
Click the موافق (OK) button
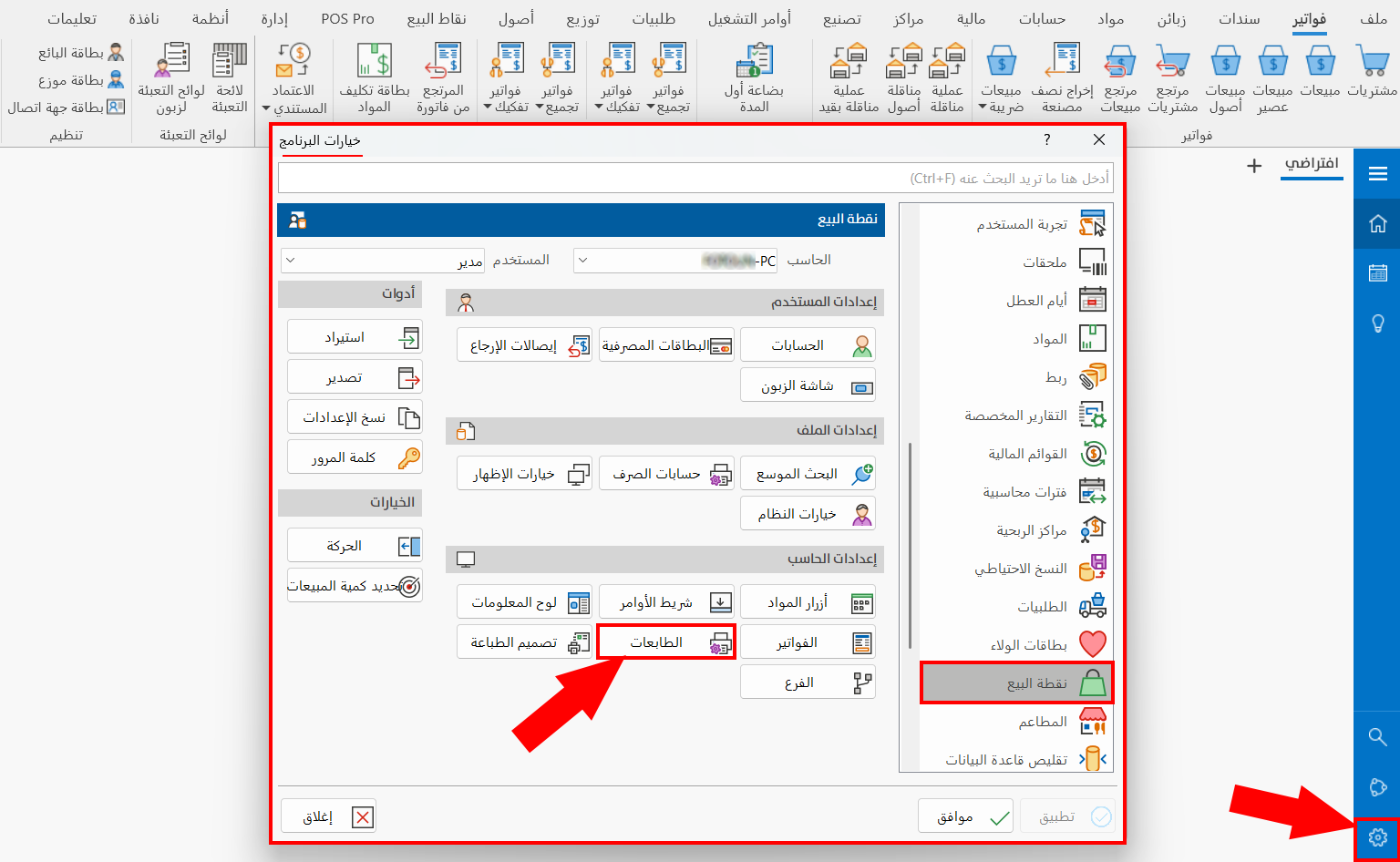(x=965, y=816)
